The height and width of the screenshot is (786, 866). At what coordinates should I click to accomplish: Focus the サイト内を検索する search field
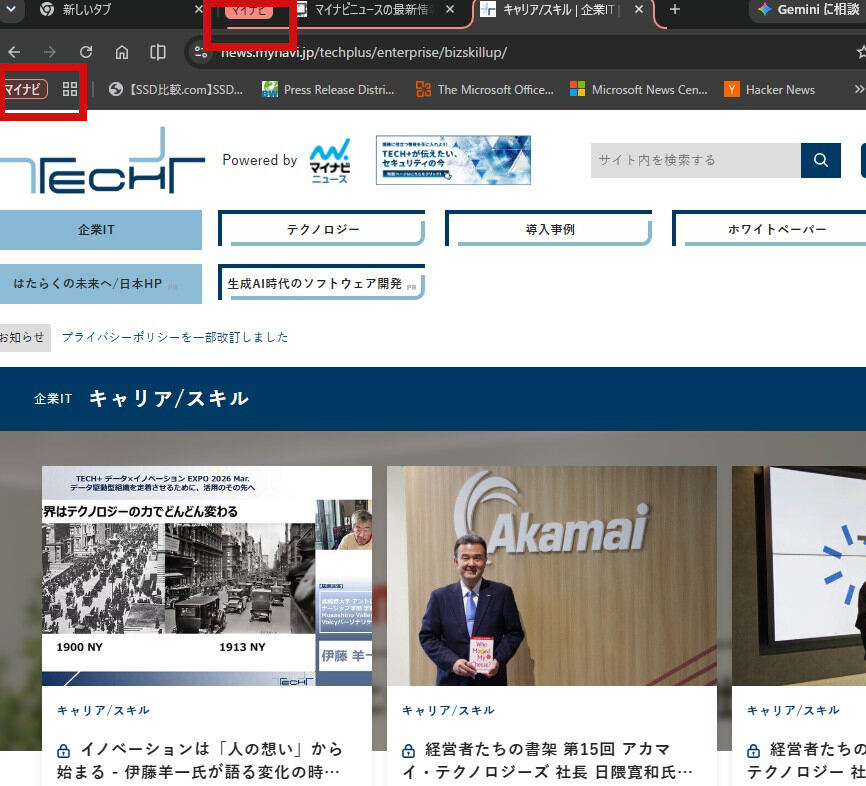[x=695, y=160]
